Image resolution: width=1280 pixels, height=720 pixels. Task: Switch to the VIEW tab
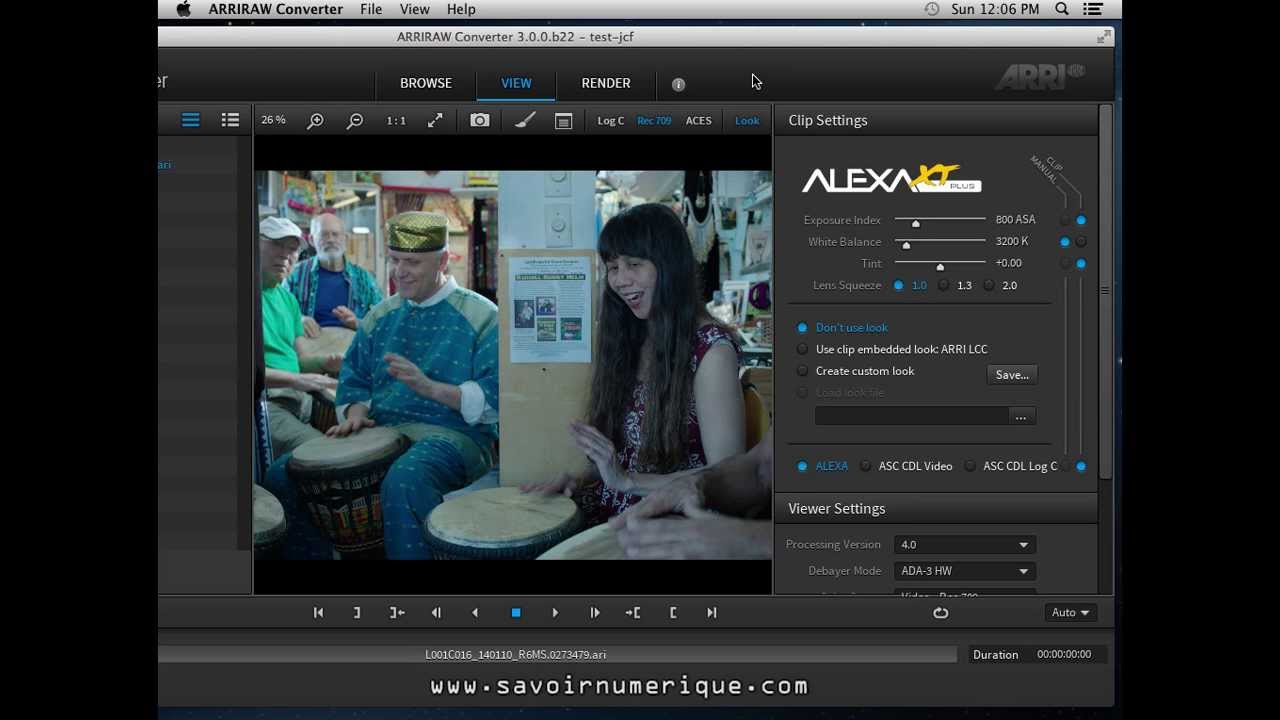[516, 83]
